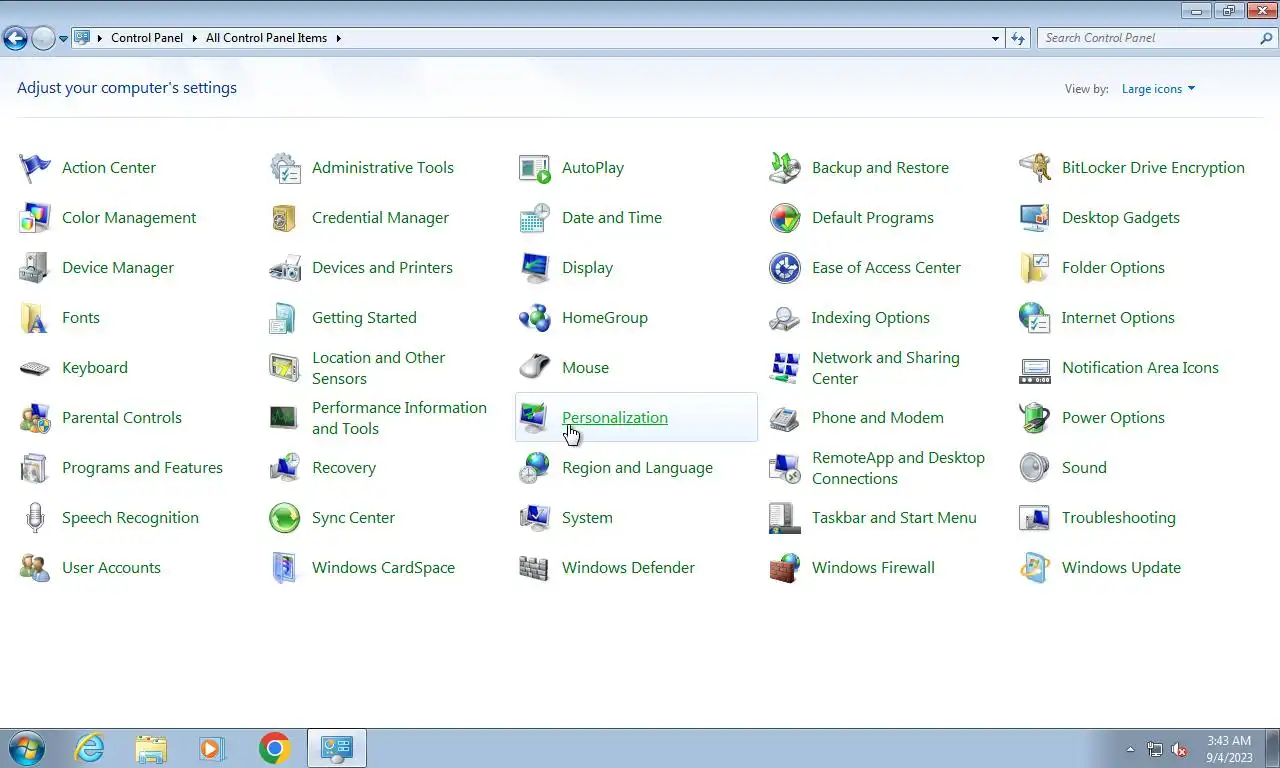
Task: Open the Indexing Options magnifier icon
Action: 785,318
